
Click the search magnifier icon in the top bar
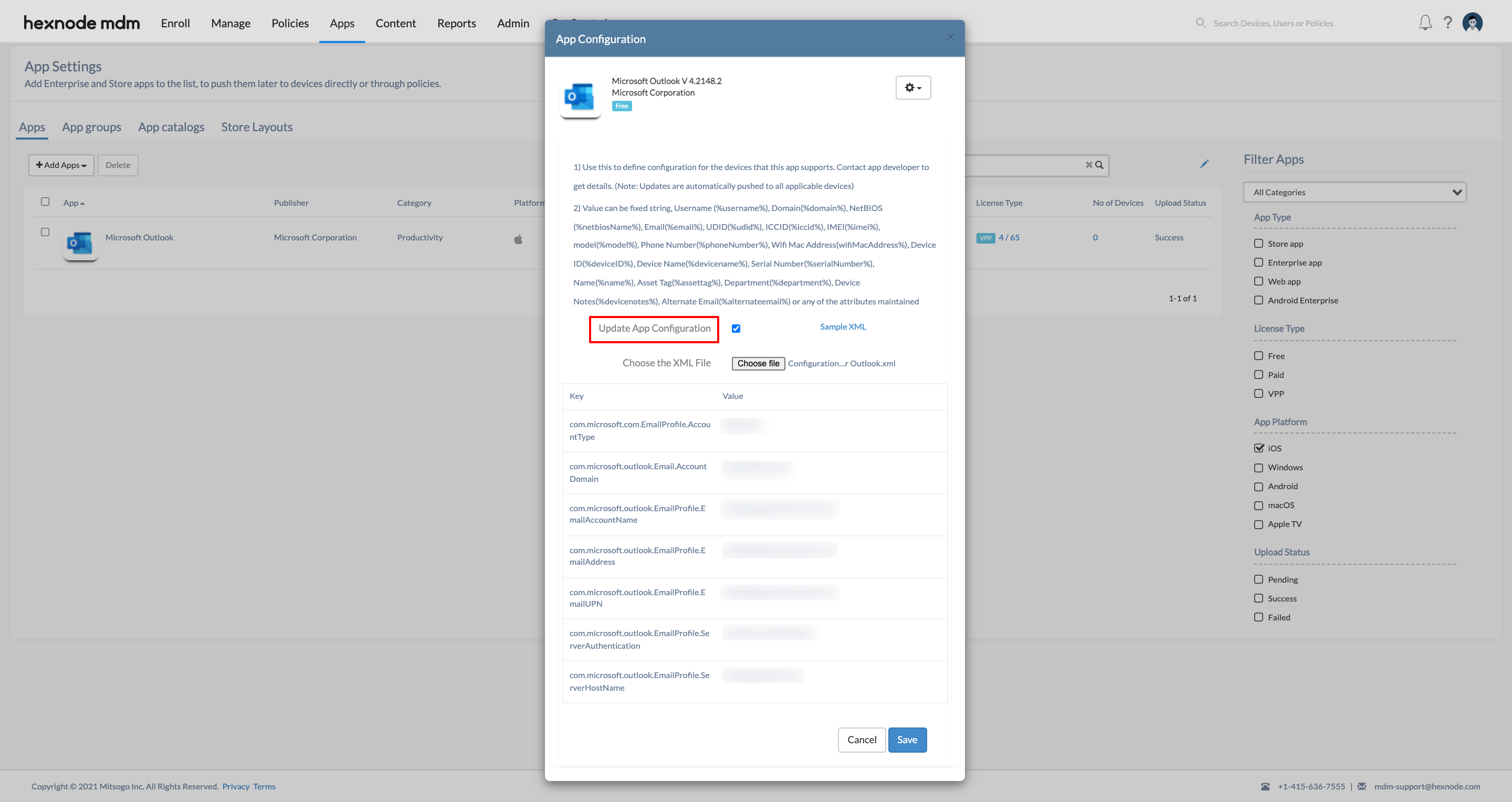[x=1201, y=23]
